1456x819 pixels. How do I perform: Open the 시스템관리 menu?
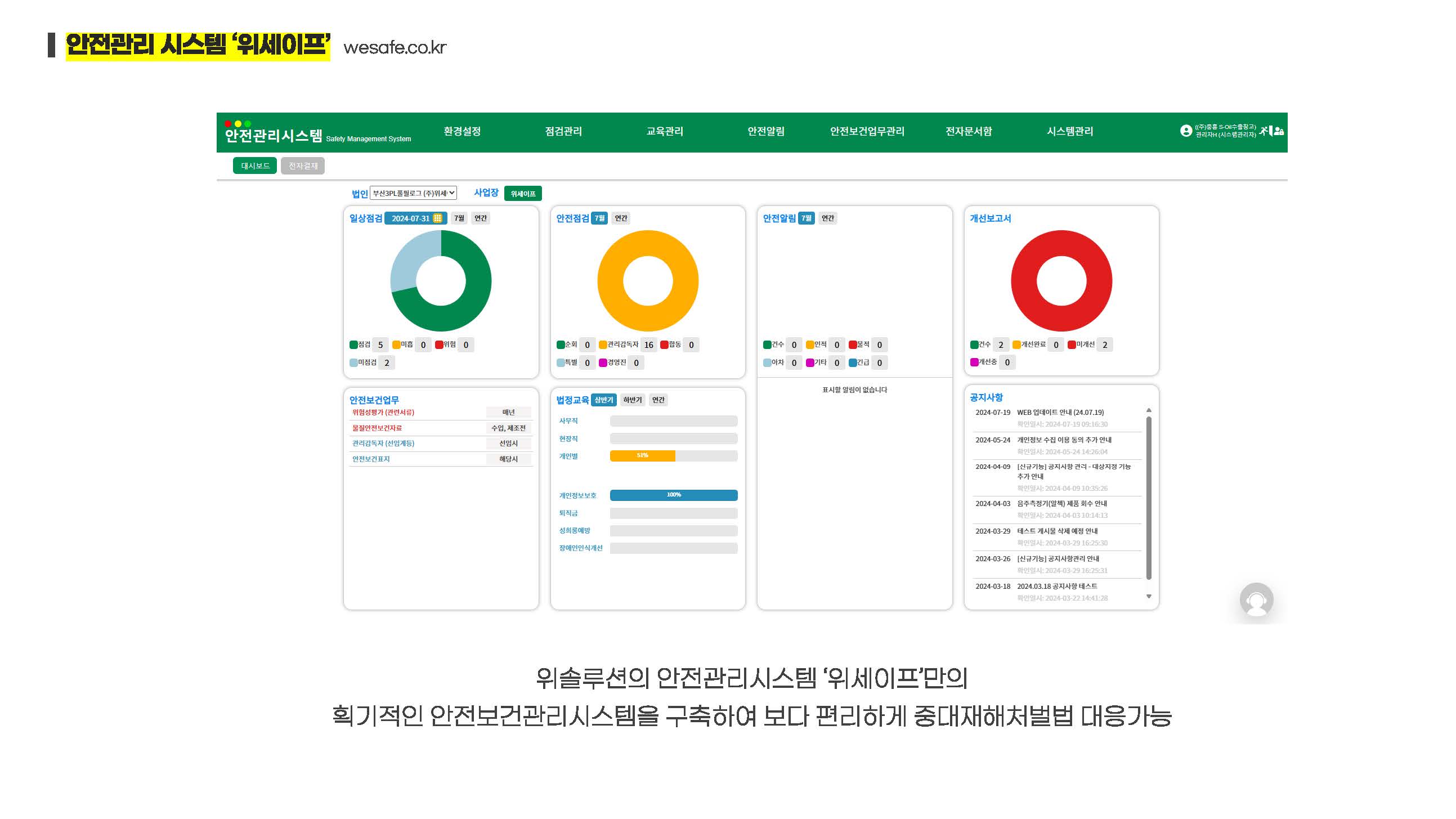tap(1069, 132)
